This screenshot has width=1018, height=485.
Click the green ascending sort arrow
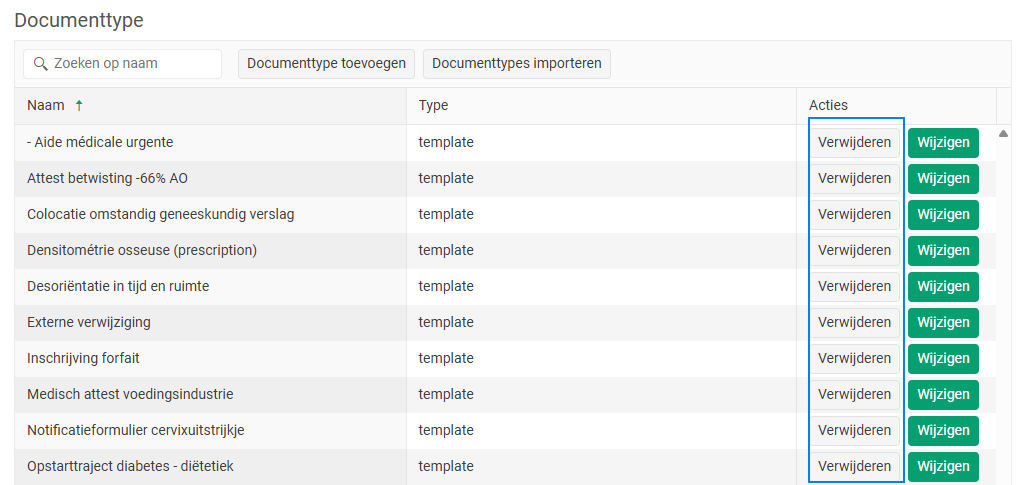(79, 106)
